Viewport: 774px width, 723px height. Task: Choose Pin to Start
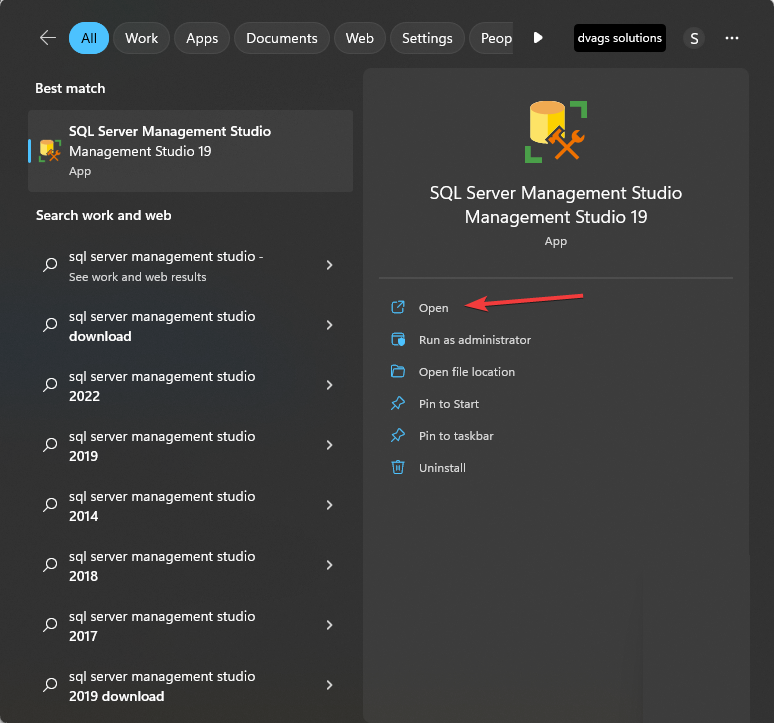[449, 404]
